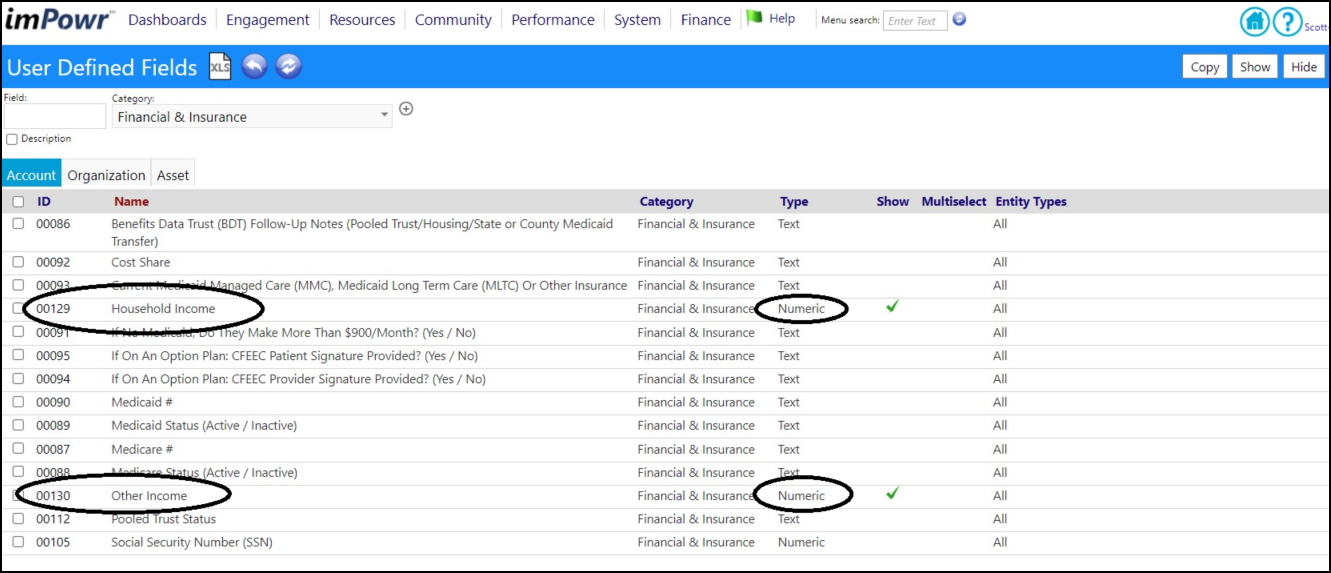1331x573 pixels.
Task: Click into the Field input box
Action: pos(54,116)
